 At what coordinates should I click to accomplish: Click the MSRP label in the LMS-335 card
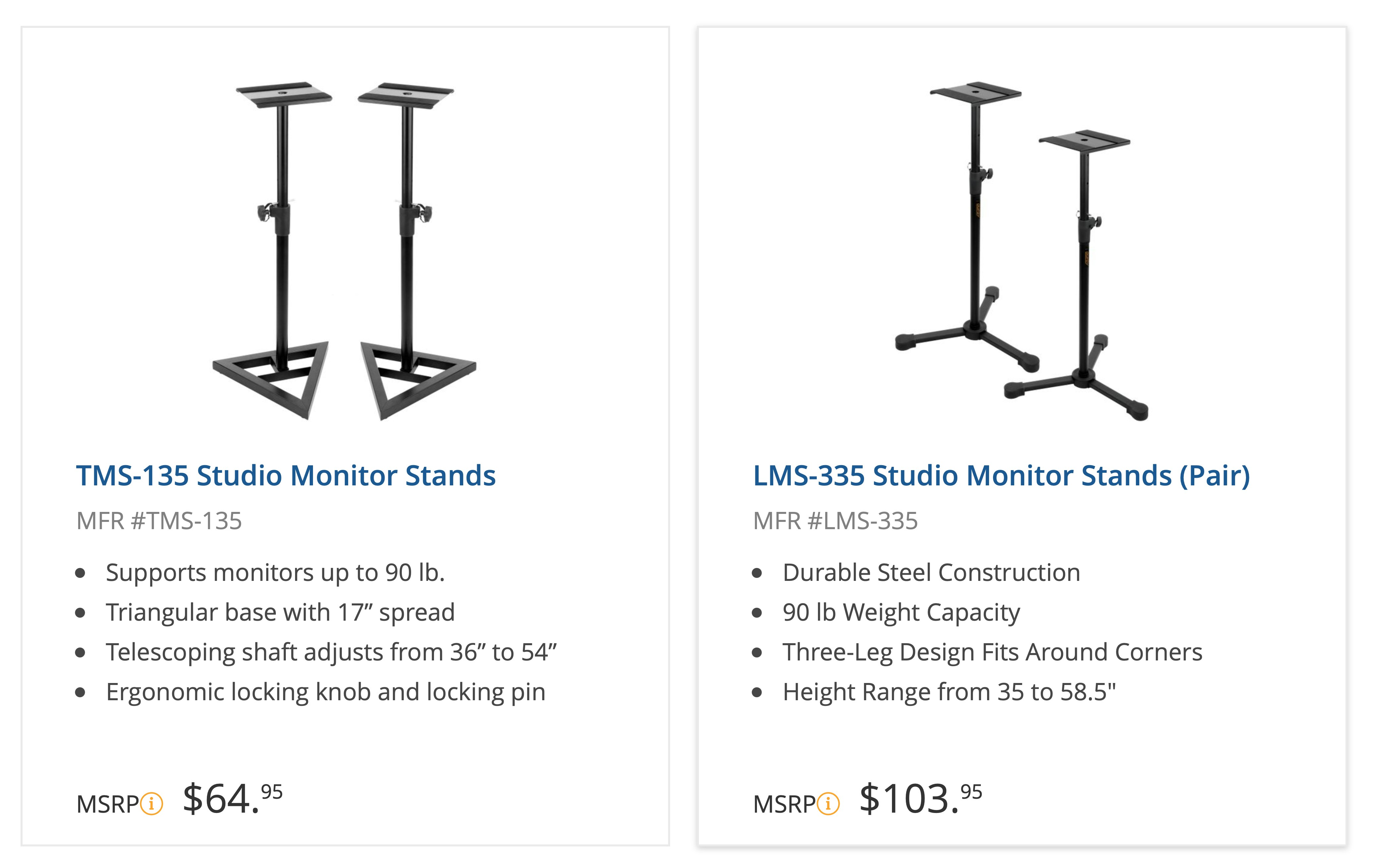coord(784,804)
